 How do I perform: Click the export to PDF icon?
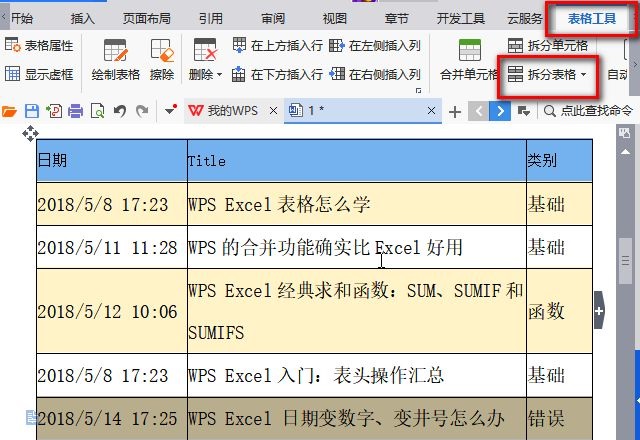[x=54, y=111]
